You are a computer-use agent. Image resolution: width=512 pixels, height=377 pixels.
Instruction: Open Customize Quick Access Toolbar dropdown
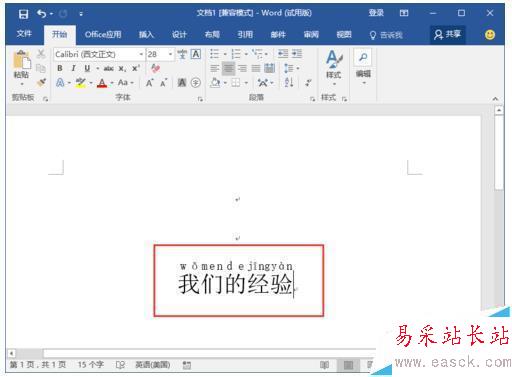[81, 14]
